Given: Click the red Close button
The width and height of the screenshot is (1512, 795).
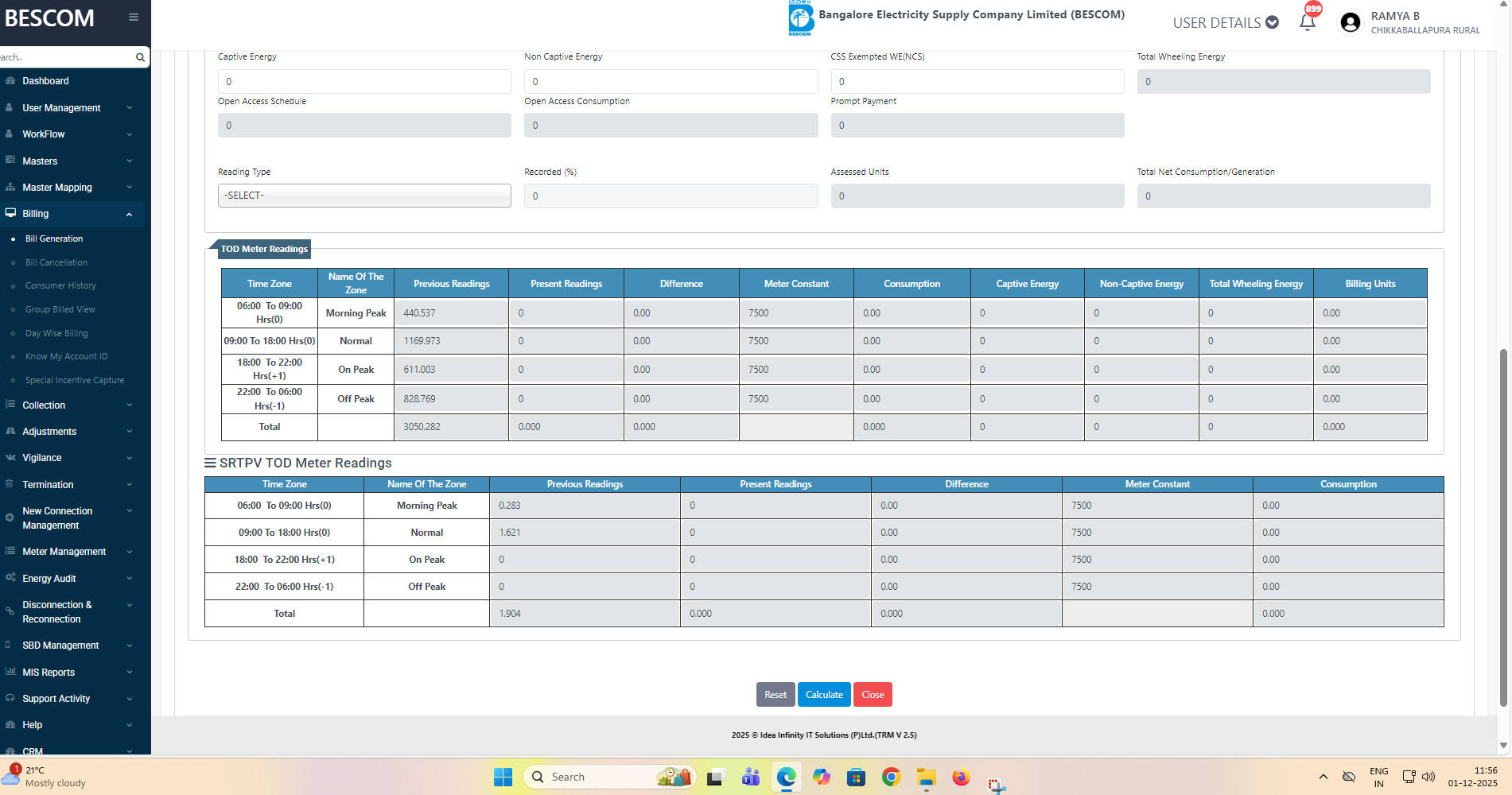Looking at the screenshot, I should point(873,695).
